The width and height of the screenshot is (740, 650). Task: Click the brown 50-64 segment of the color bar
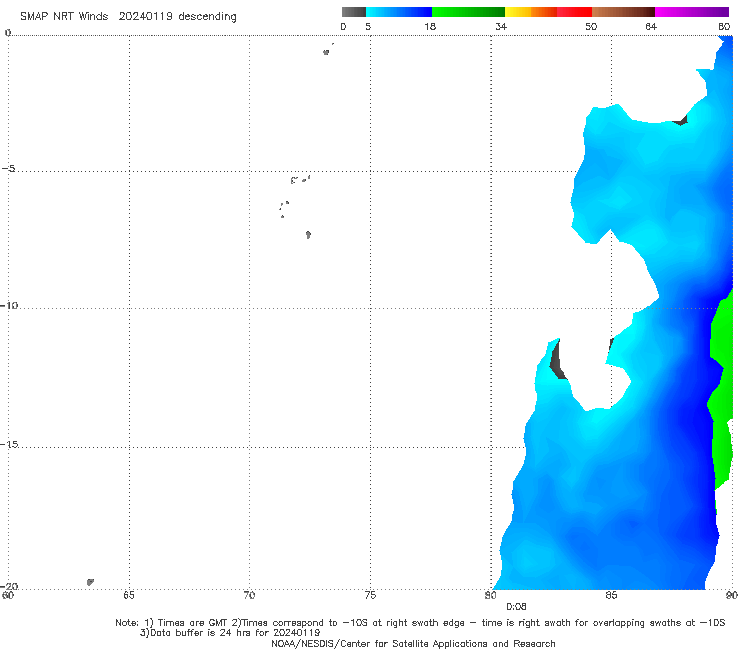[623, 12]
